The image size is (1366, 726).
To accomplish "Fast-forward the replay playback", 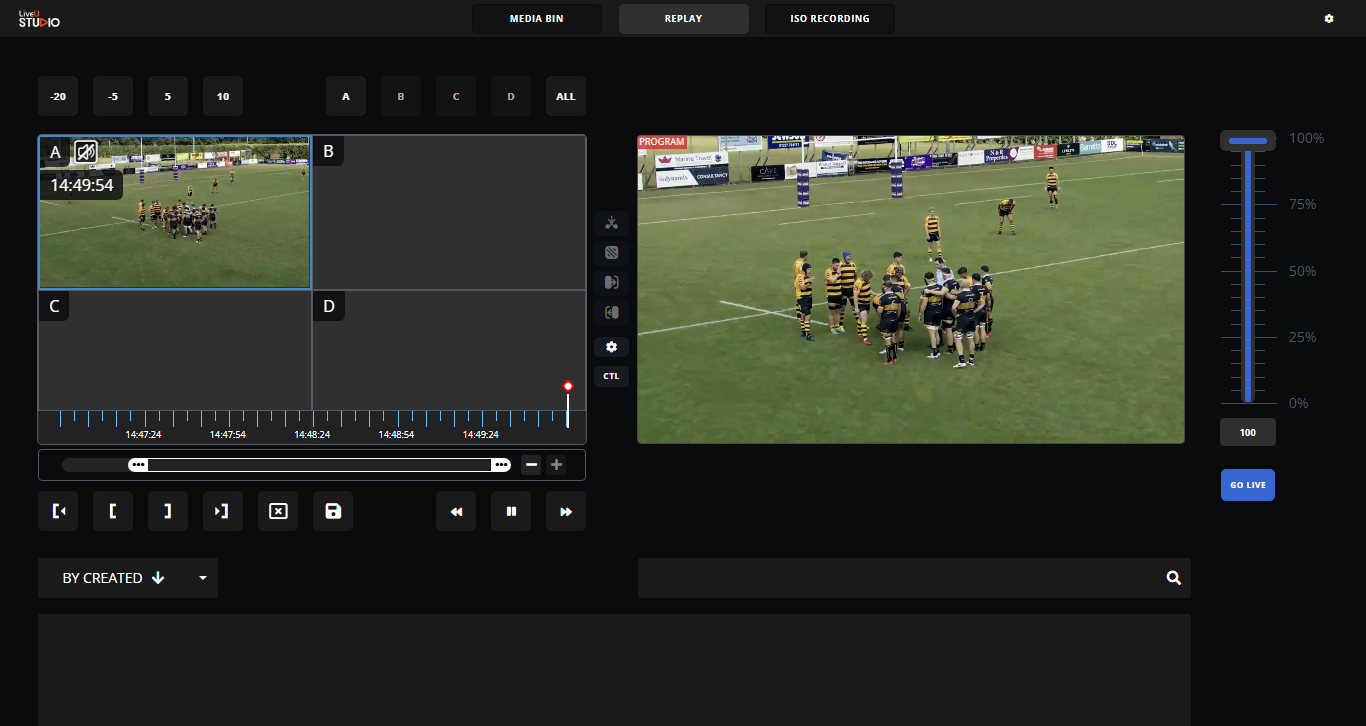I will point(566,511).
